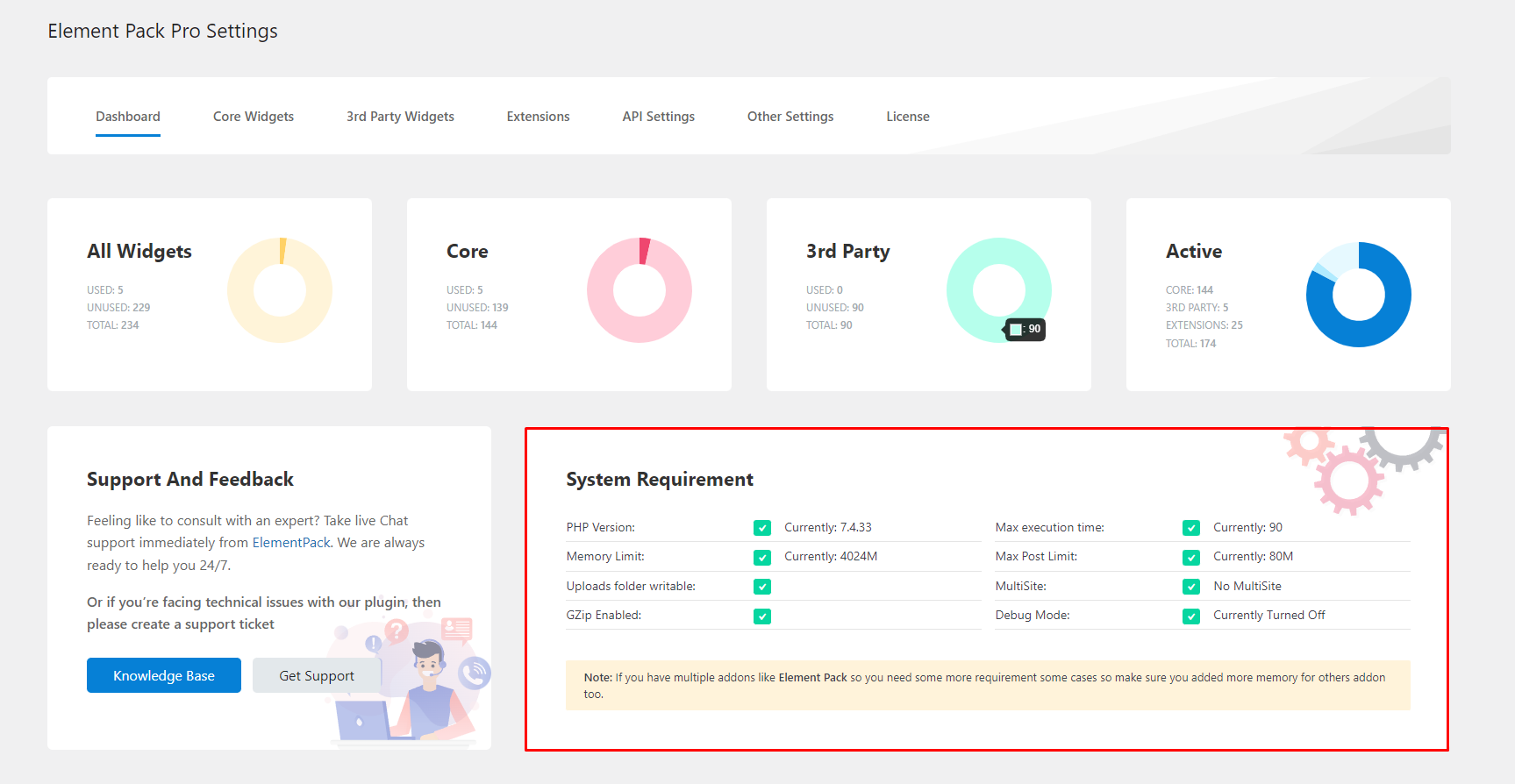Open the API Settings tab
This screenshot has width=1515, height=784.
(x=658, y=117)
